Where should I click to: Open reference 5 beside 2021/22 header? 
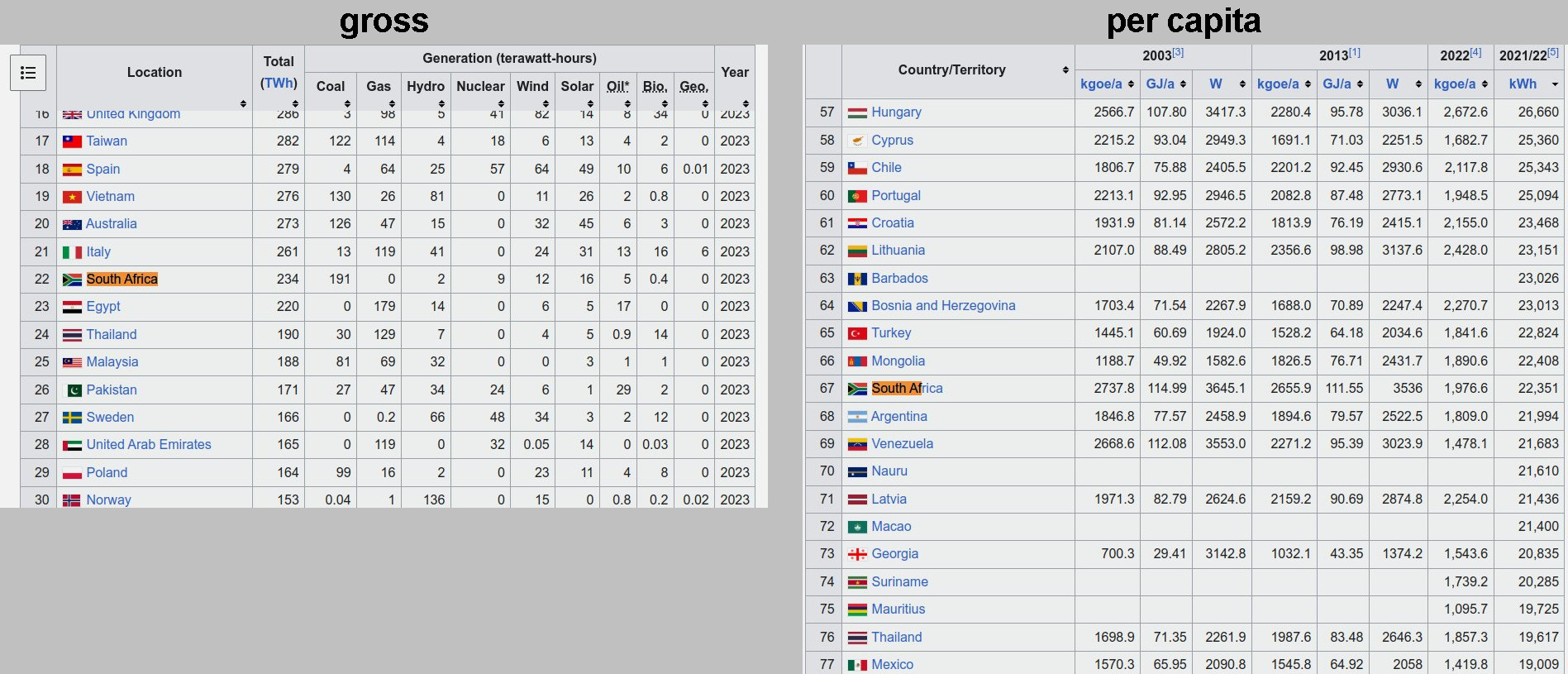tap(1552, 52)
